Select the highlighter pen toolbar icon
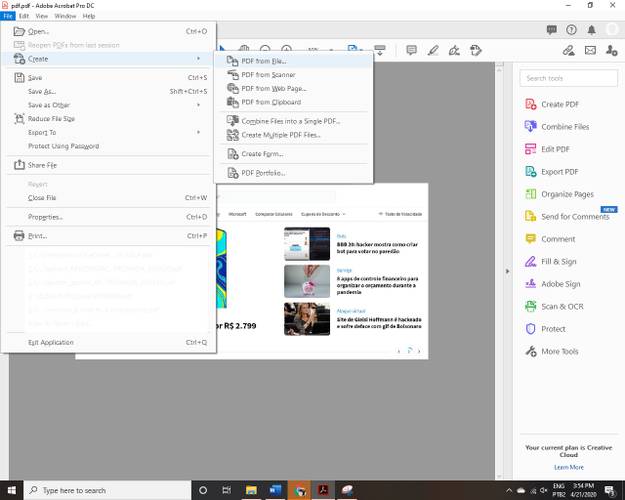Viewport: 625px width, 500px height. (433, 50)
